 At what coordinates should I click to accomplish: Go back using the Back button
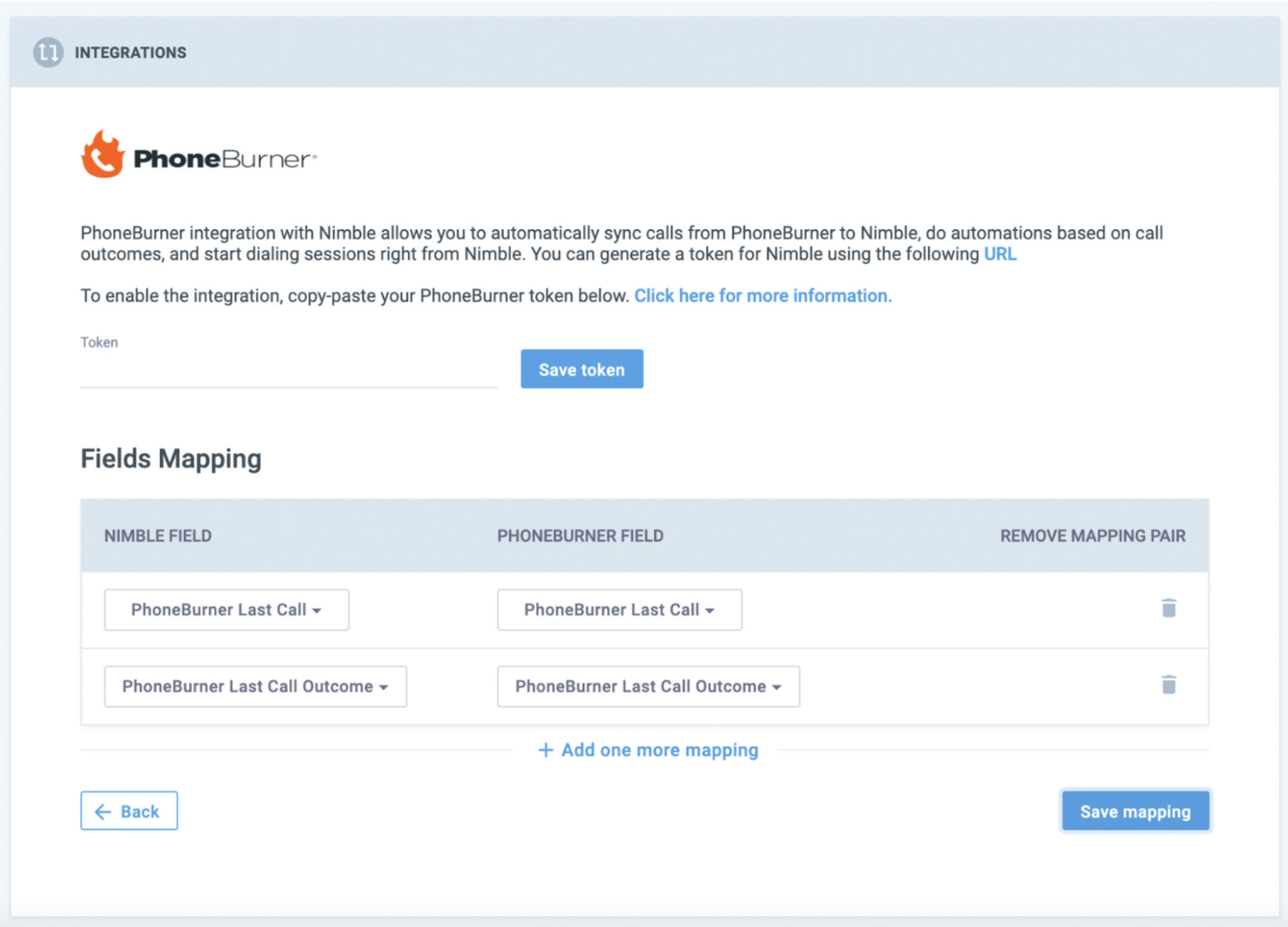129,811
